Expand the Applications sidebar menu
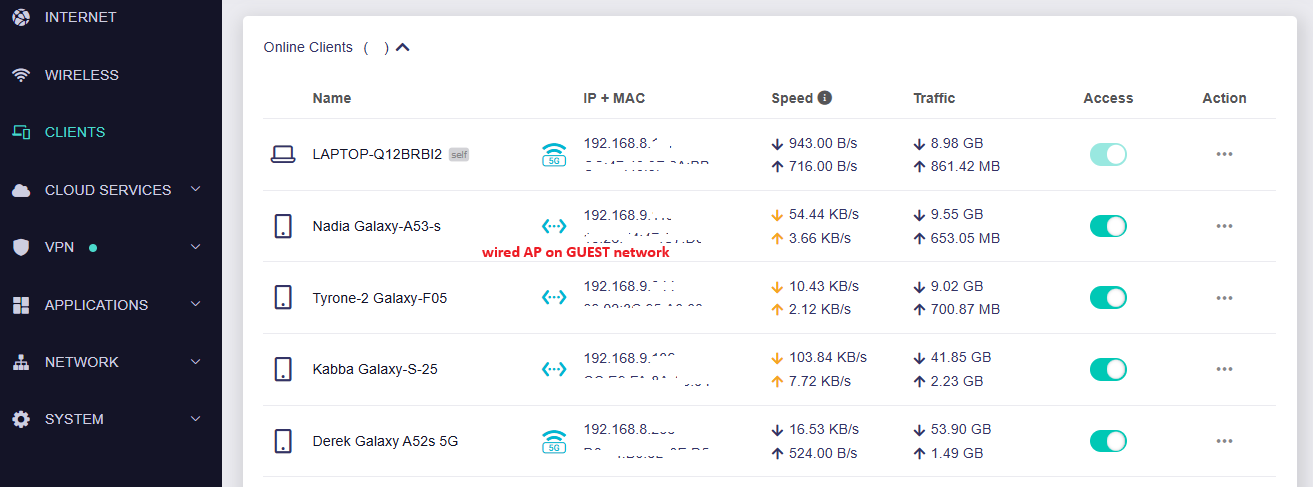Viewport: 1313px width, 487px height. [x=196, y=305]
